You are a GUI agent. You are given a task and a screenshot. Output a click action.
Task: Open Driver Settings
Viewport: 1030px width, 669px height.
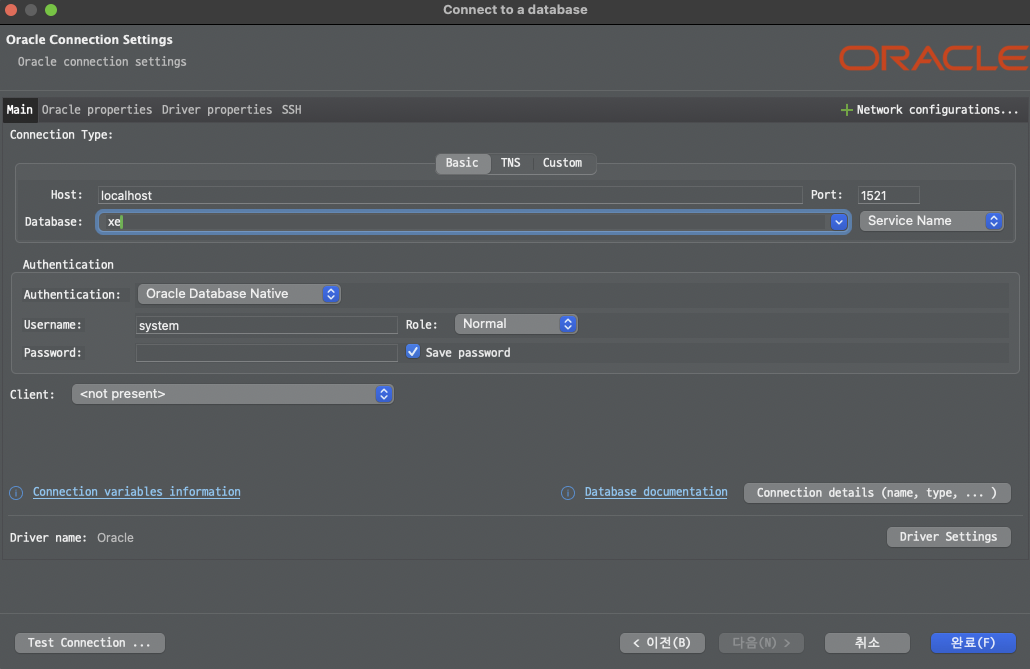[x=949, y=537]
